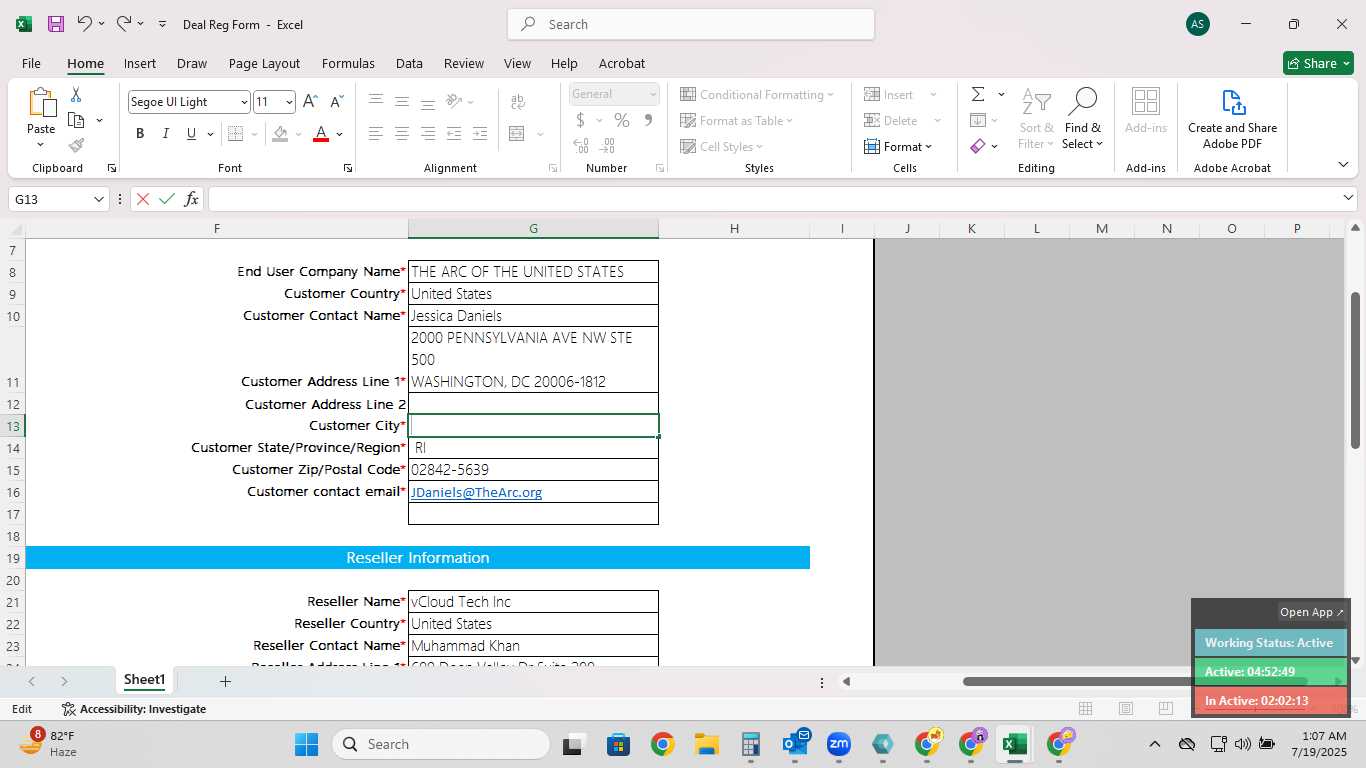1366x768 pixels.
Task: Apply the red Font Color
Action: pos(321,134)
